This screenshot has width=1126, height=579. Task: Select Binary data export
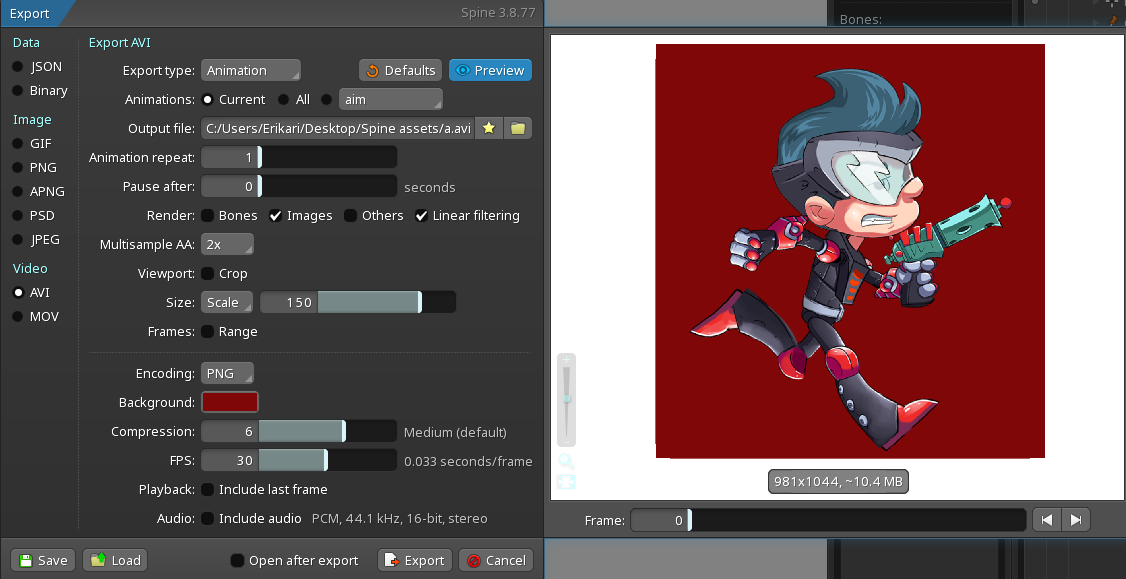(x=18, y=91)
